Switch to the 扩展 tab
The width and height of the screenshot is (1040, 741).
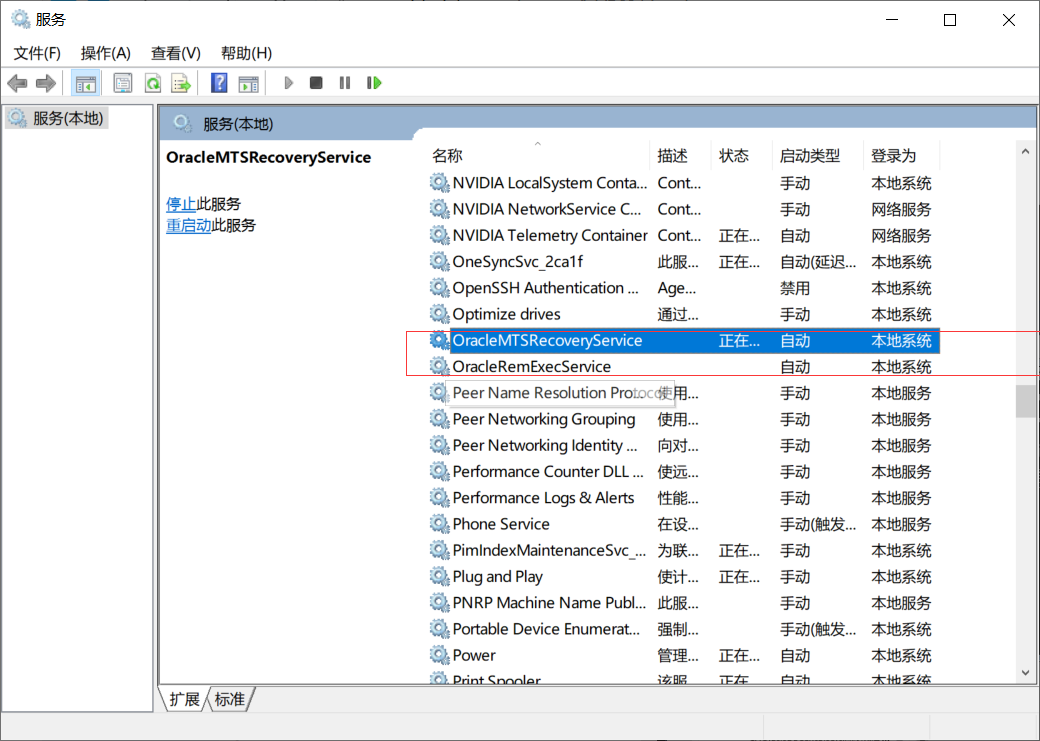click(184, 699)
